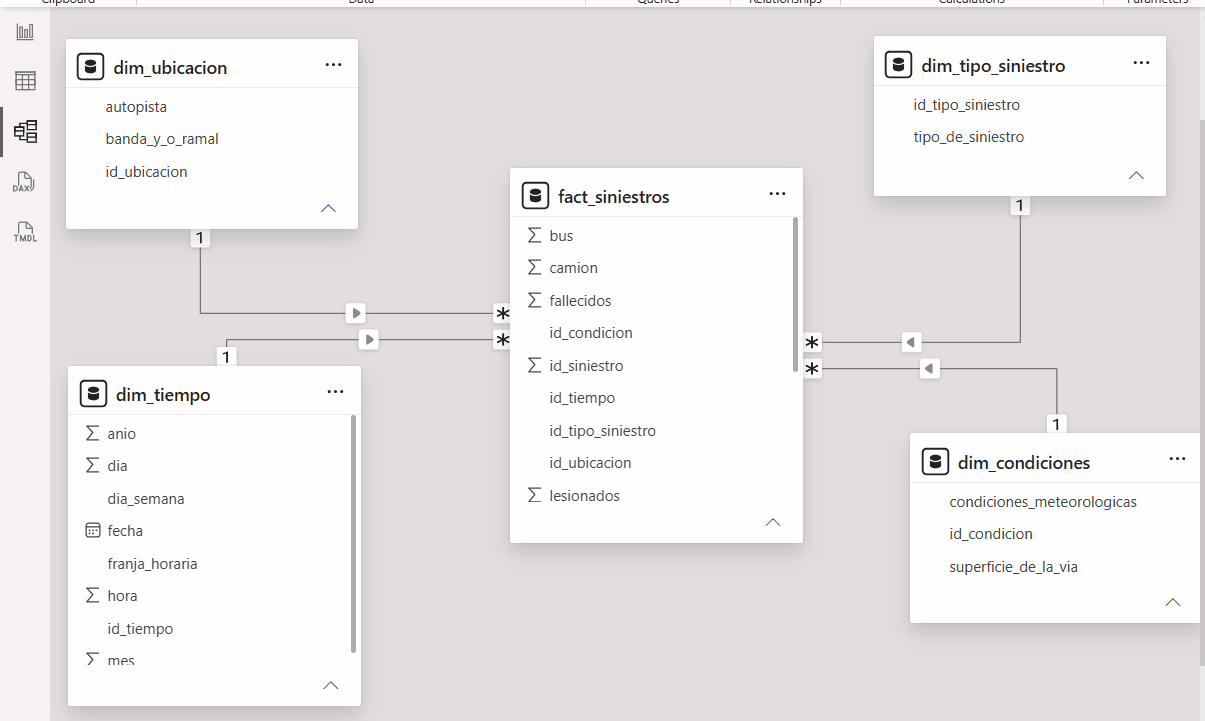The height and width of the screenshot is (721, 1205).
Task: Collapse the dim_tipo_siniestro table card
Action: point(1136,175)
